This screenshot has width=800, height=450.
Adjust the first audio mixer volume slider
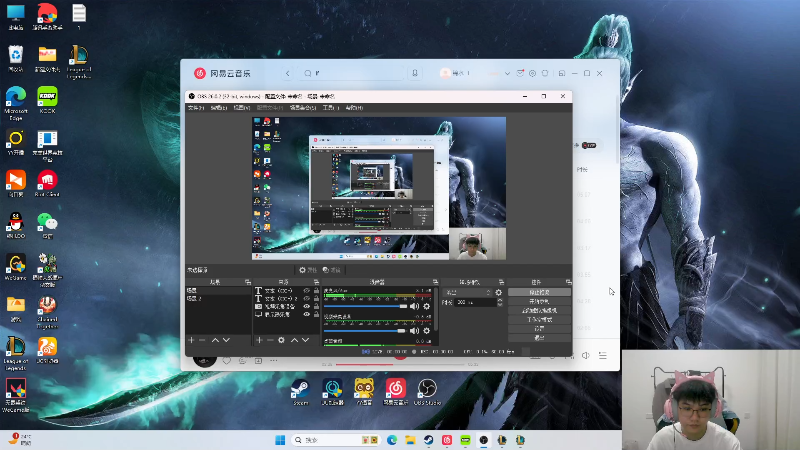[365, 306]
